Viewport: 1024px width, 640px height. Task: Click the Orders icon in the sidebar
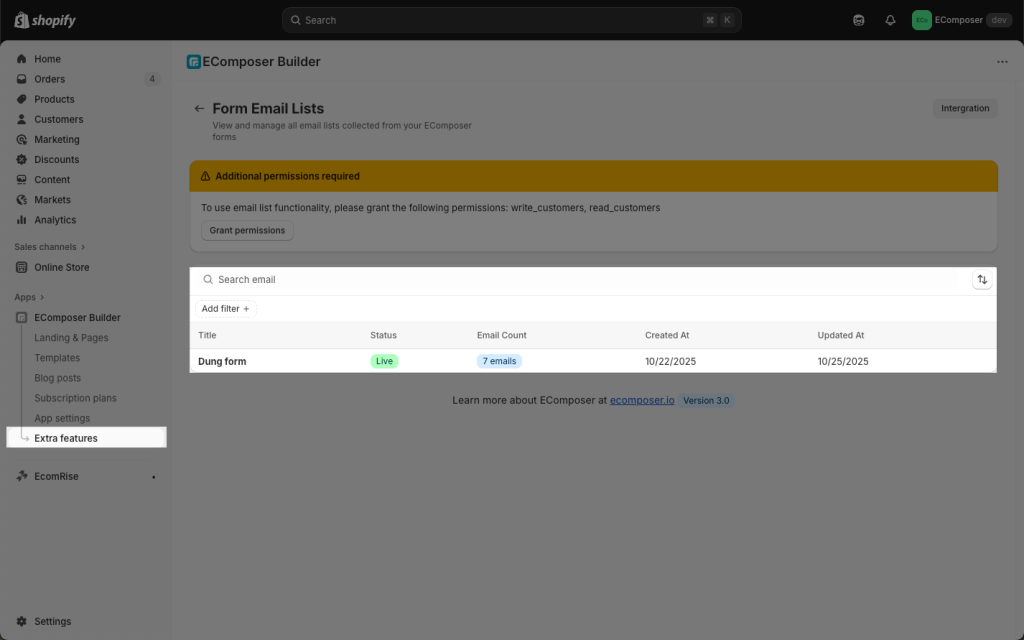[x=22, y=79]
